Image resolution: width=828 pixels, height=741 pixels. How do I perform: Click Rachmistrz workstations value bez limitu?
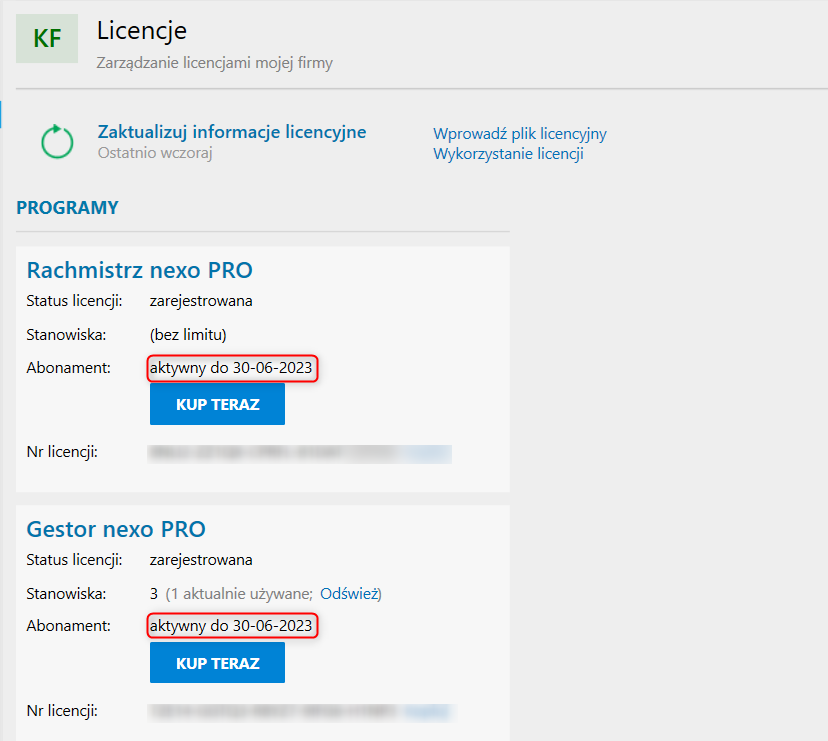[x=195, y=334]
